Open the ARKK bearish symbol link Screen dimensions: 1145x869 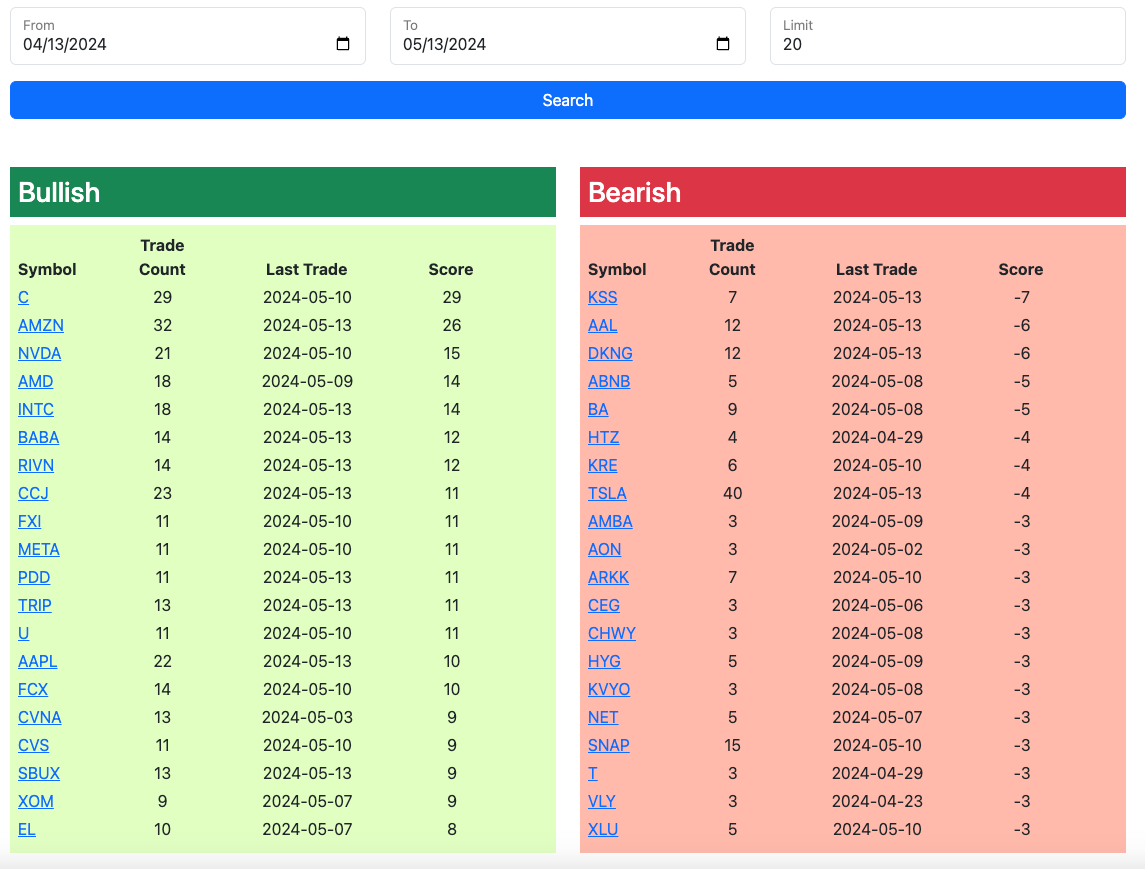point(608,578)
